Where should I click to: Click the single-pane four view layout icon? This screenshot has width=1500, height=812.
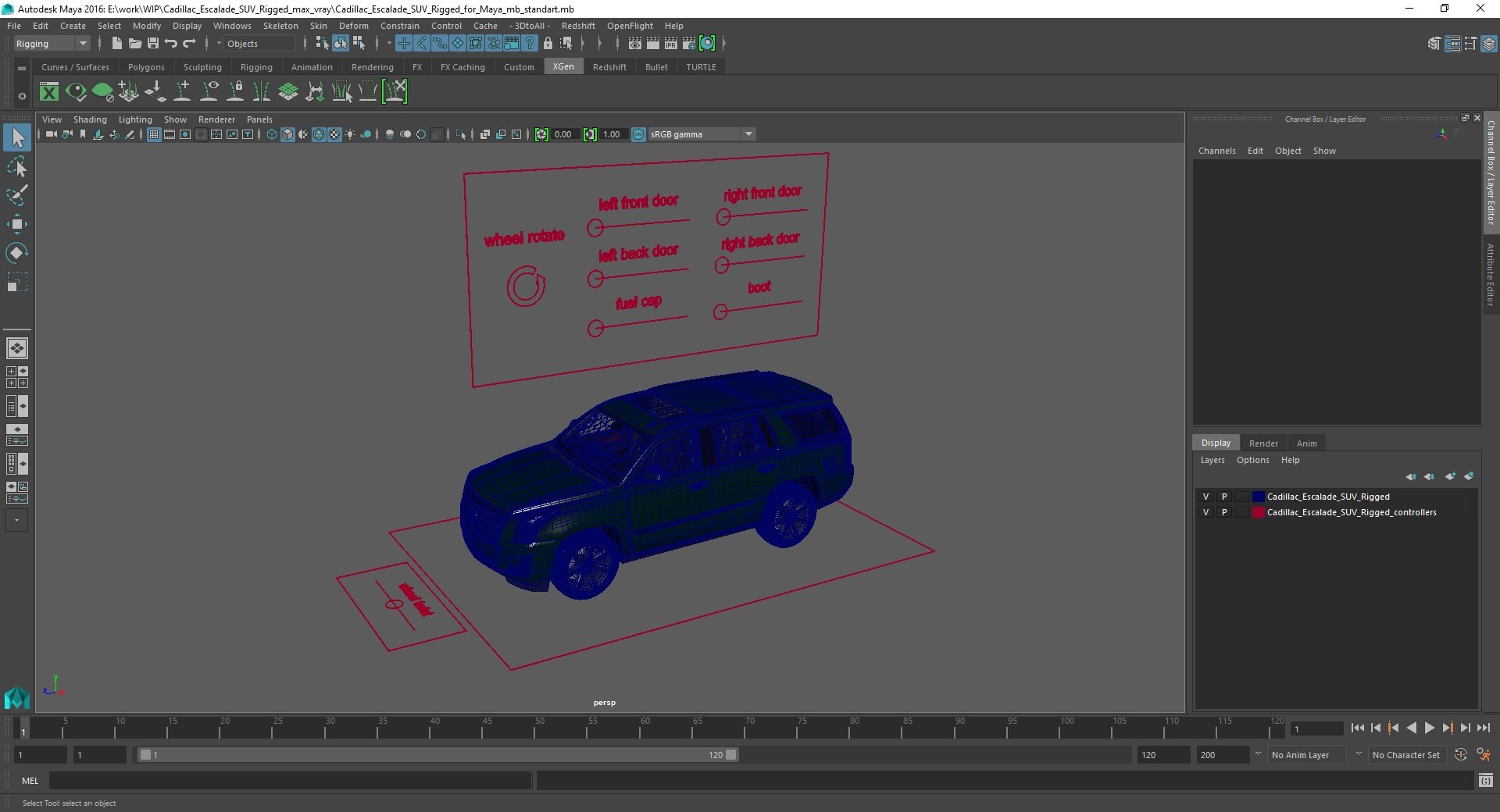click(17, 348)
